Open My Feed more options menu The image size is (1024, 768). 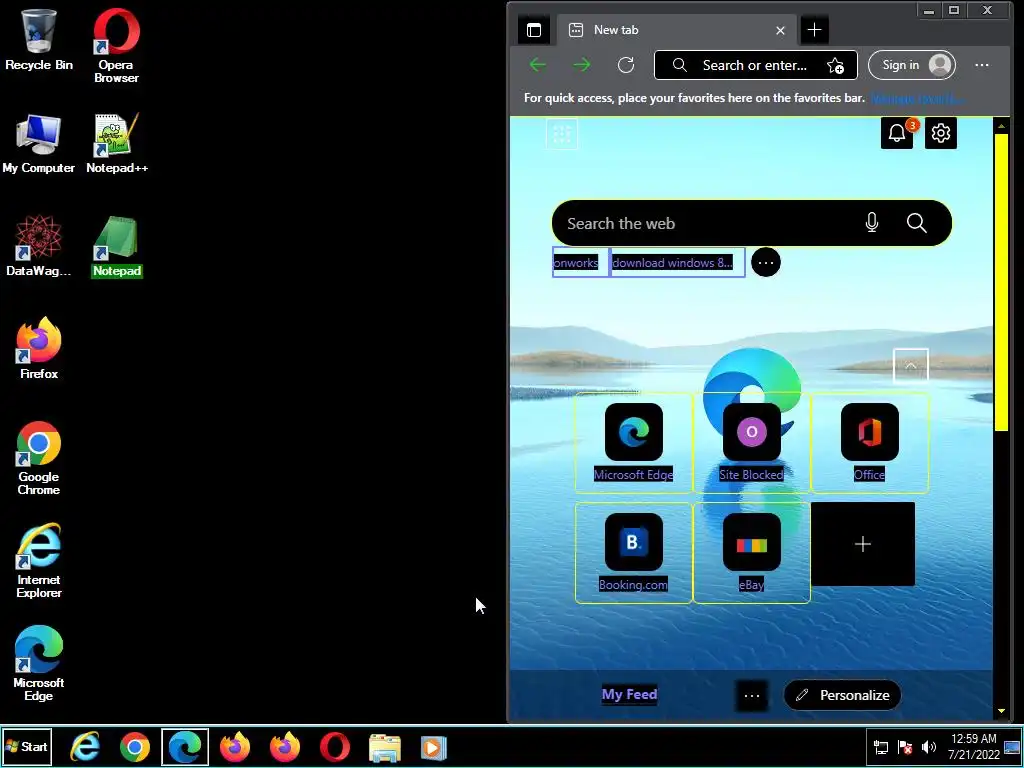point(752,696)
